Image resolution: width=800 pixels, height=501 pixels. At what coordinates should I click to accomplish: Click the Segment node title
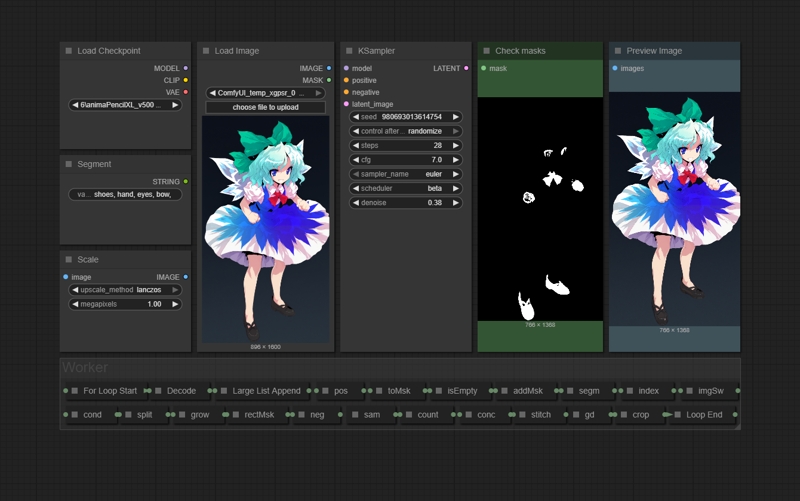click(x=94, y=164)
